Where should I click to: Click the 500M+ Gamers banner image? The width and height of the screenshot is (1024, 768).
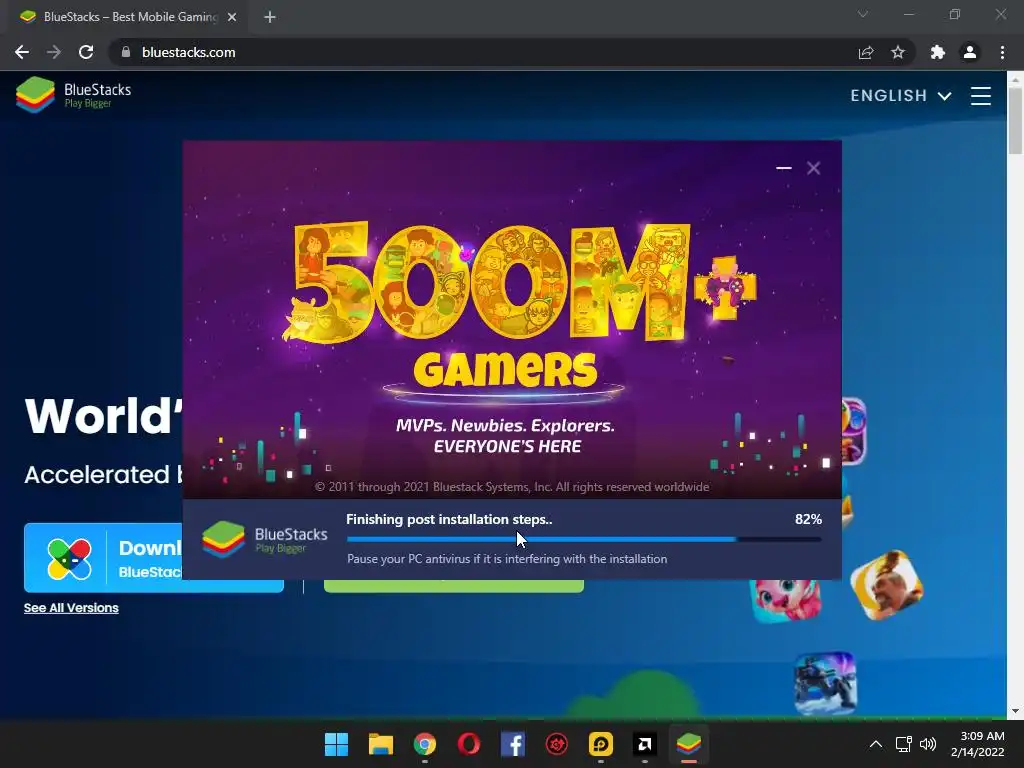512,319
